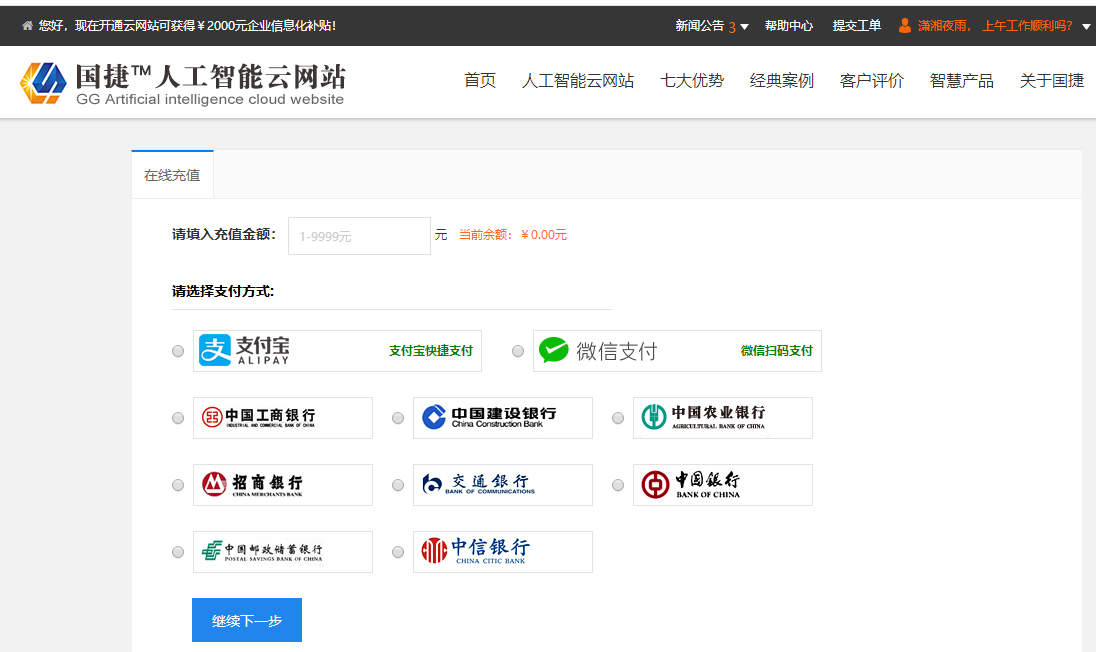Switch to the 在线充值 tab
Image resolution: width=1096 pixels, height=652 pixels.
(172, 175)
